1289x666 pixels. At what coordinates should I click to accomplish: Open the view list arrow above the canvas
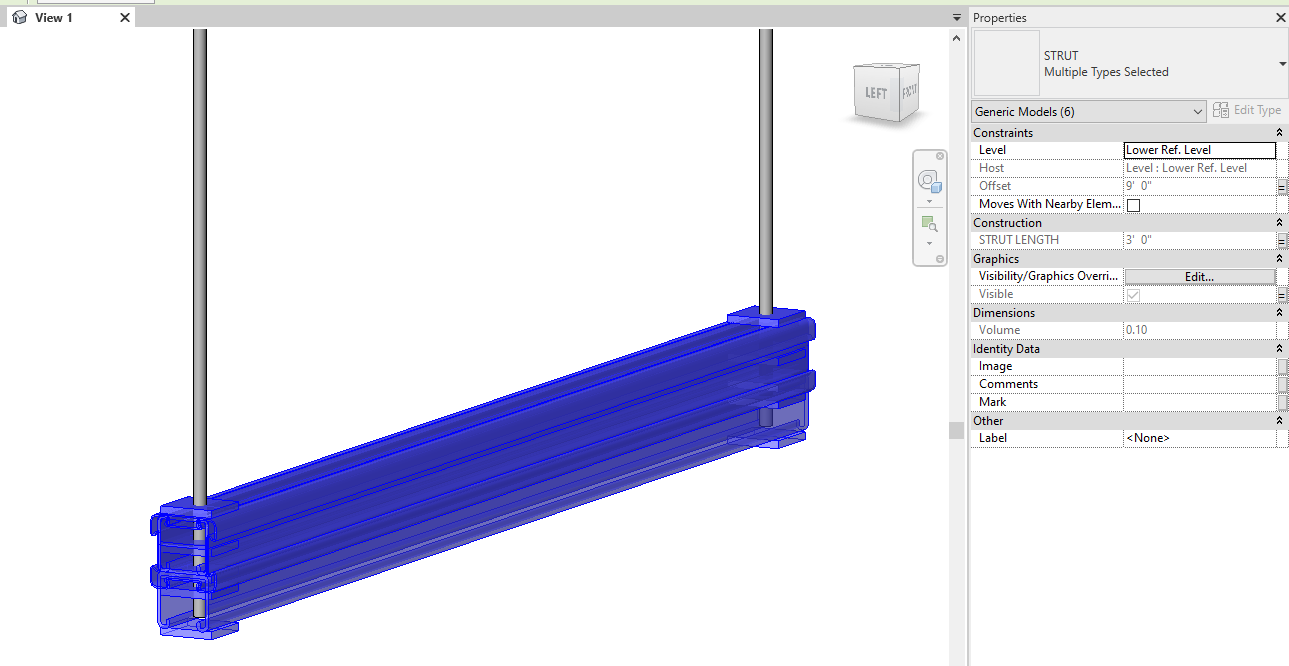[956, 17]
